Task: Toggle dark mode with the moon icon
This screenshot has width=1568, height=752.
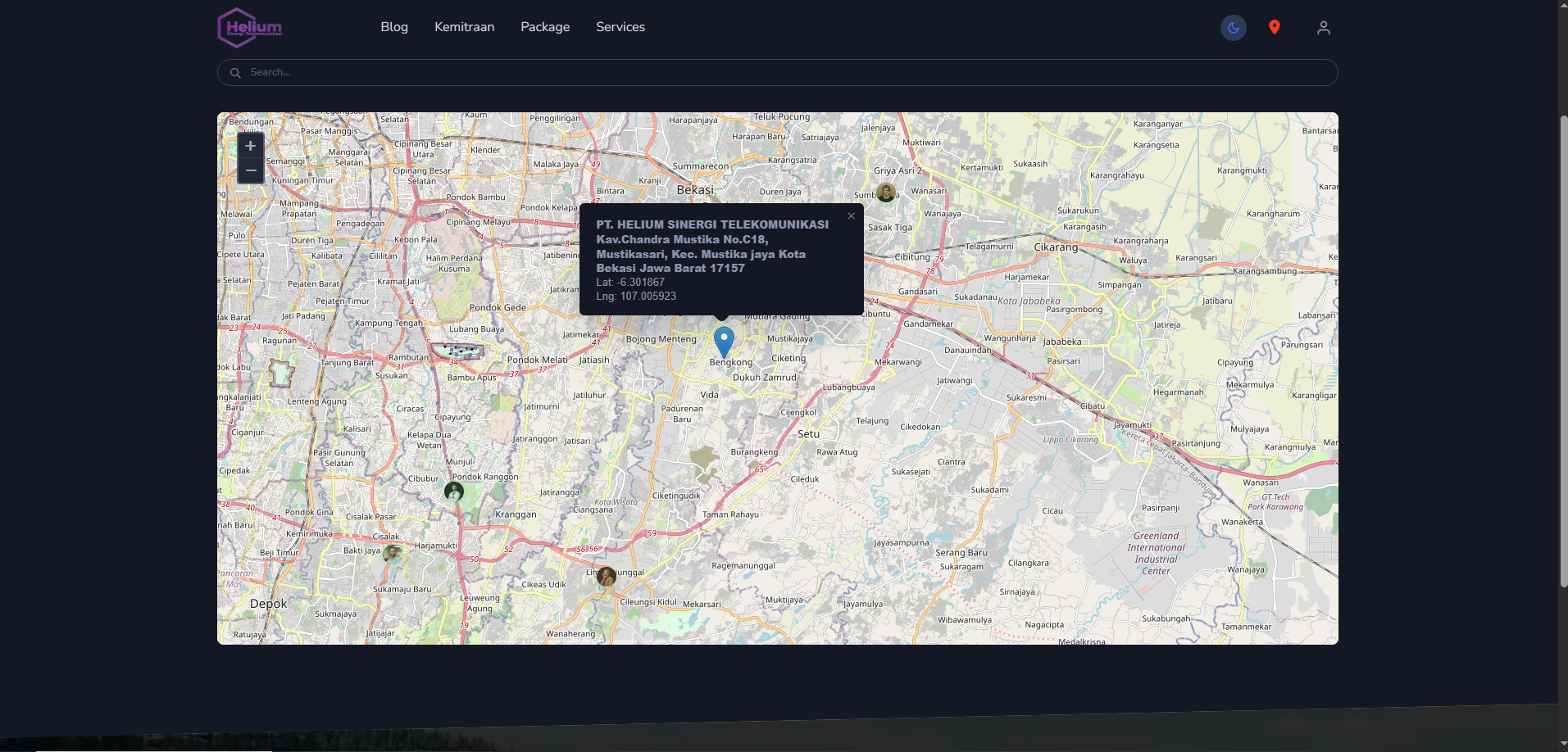Action: click(x=1233, y=28)
